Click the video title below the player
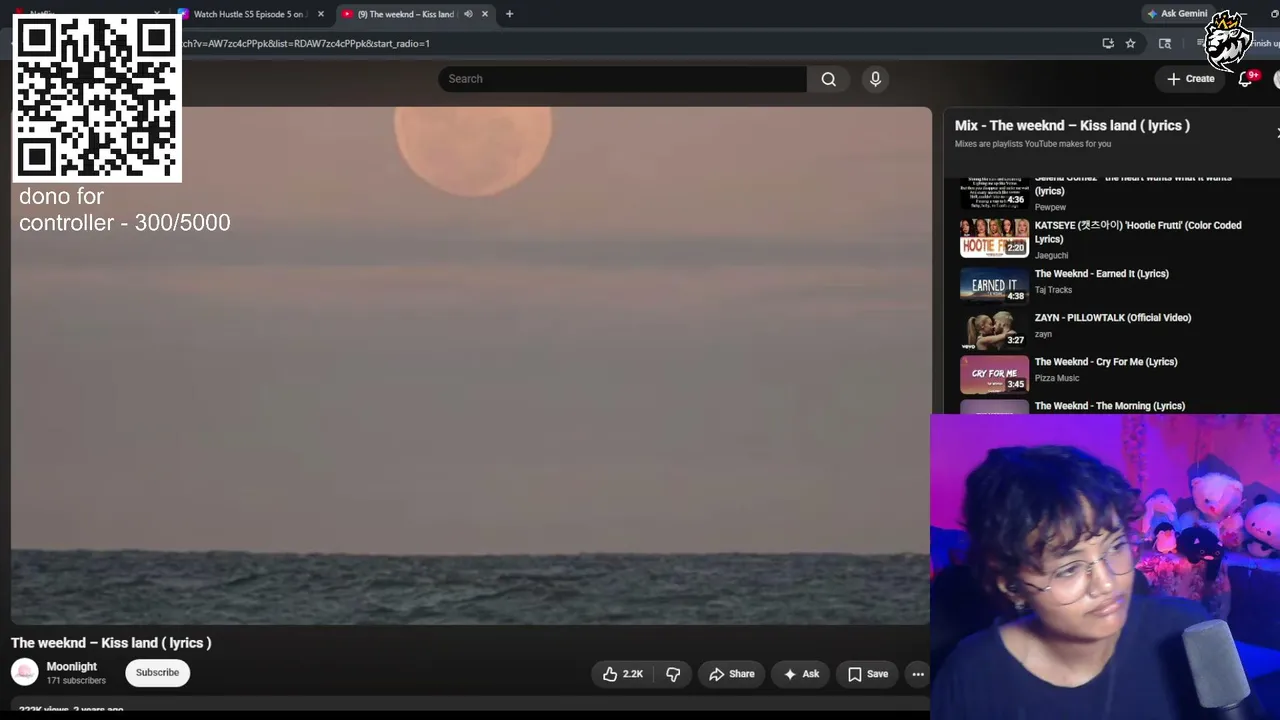 coord(111,643)
